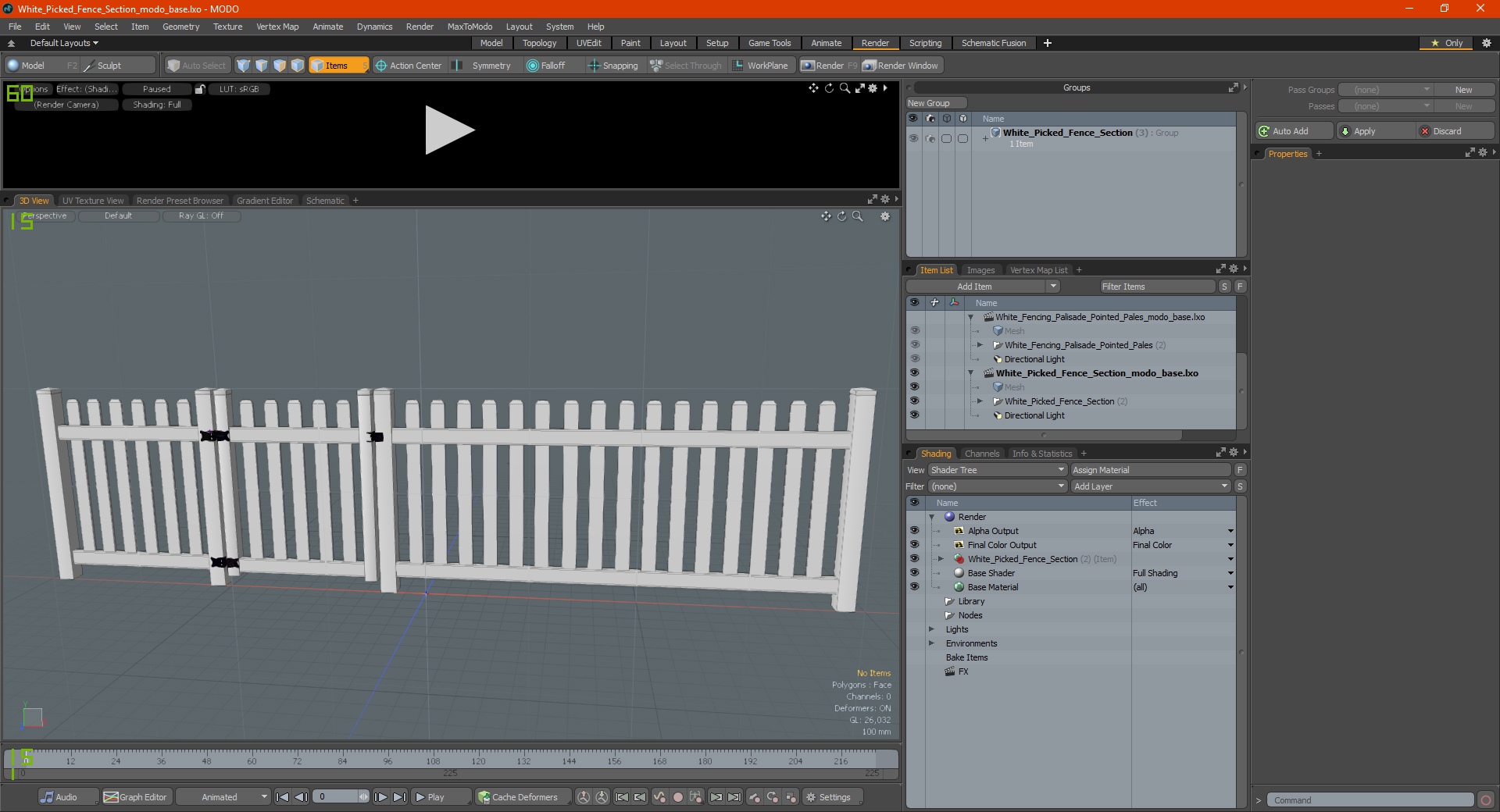Viewport: 1500px width, 812px height.
Task: Click Assign Material button
Action: (x=1151, y=470)
